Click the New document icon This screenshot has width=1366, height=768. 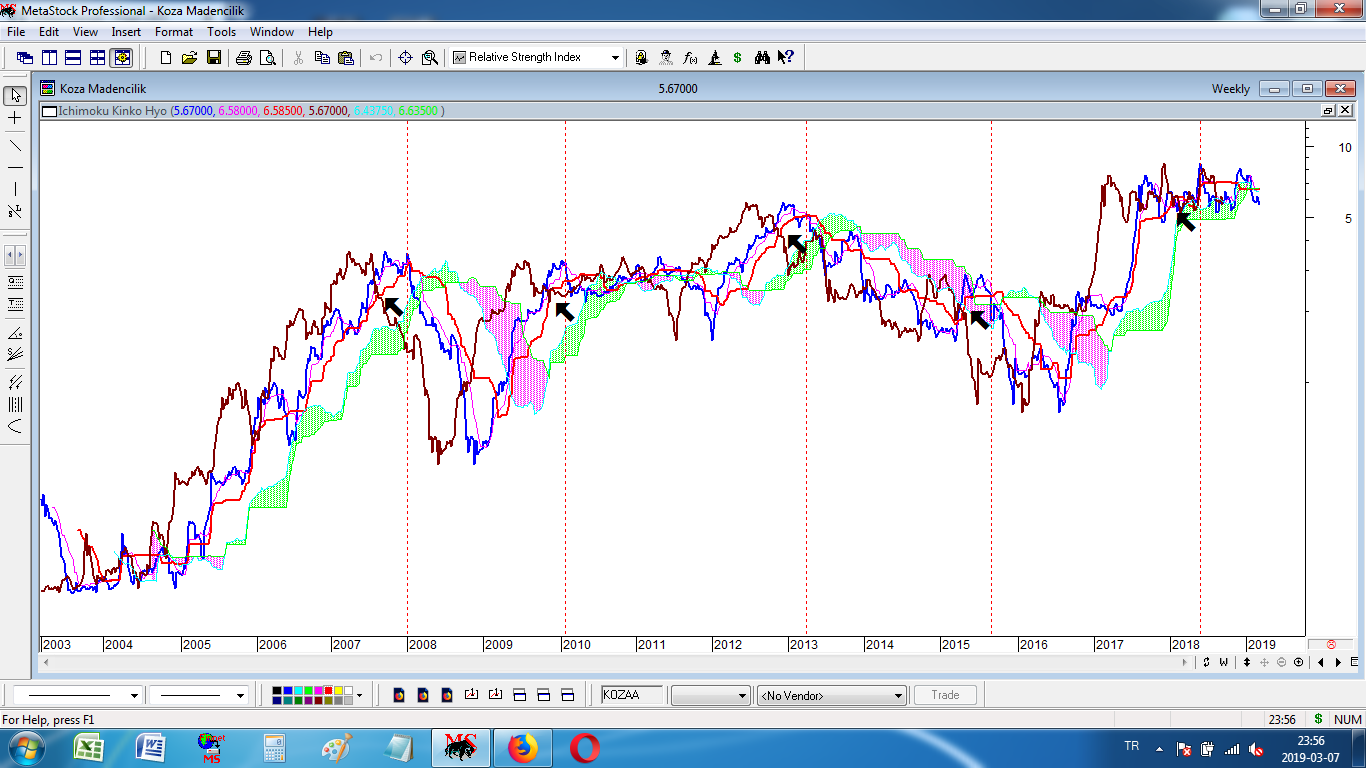pyautogui.click(x=166, y=58)
